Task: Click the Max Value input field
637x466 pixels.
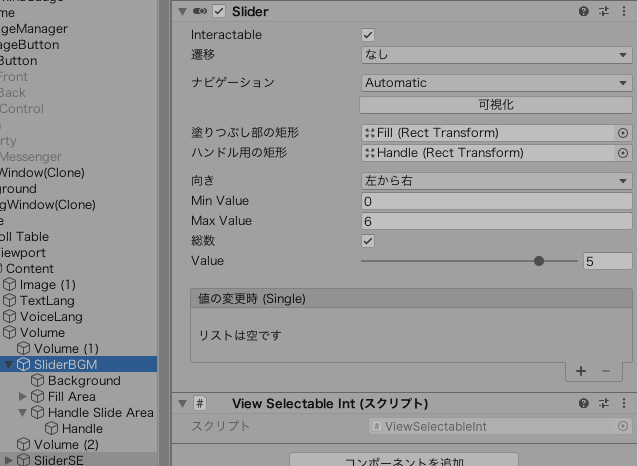Action: point(496,221)
